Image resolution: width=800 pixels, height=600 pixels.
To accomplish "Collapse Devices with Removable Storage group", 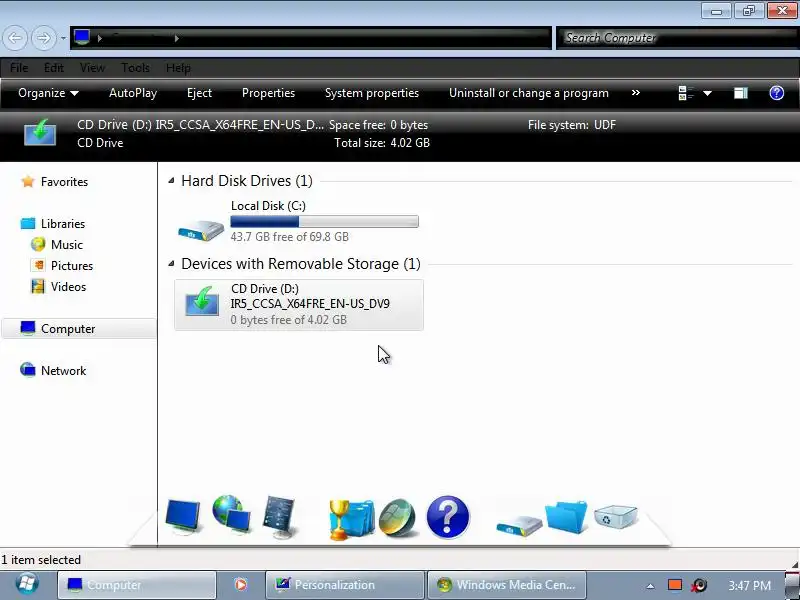I will point(171,263).
